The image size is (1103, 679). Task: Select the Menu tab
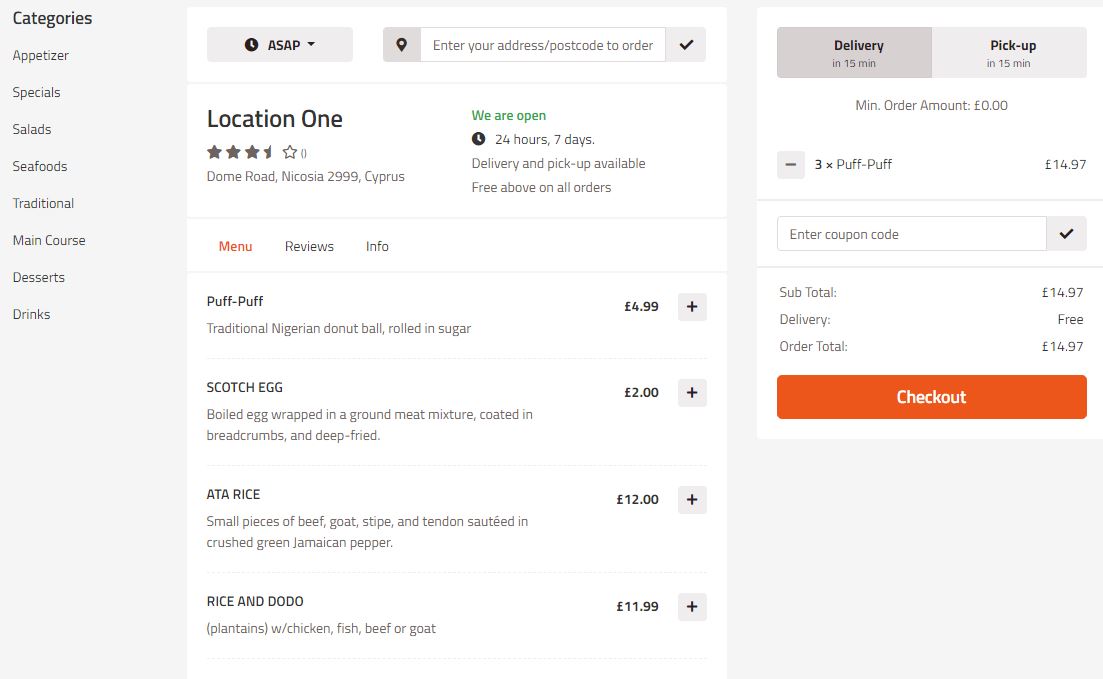(236, 246)
